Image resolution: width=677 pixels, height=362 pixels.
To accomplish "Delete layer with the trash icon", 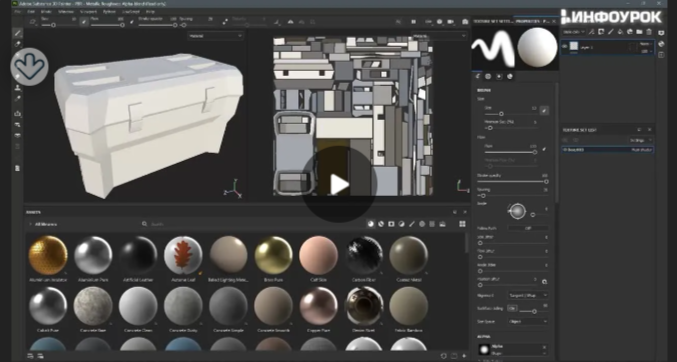I will coord(649,32).
